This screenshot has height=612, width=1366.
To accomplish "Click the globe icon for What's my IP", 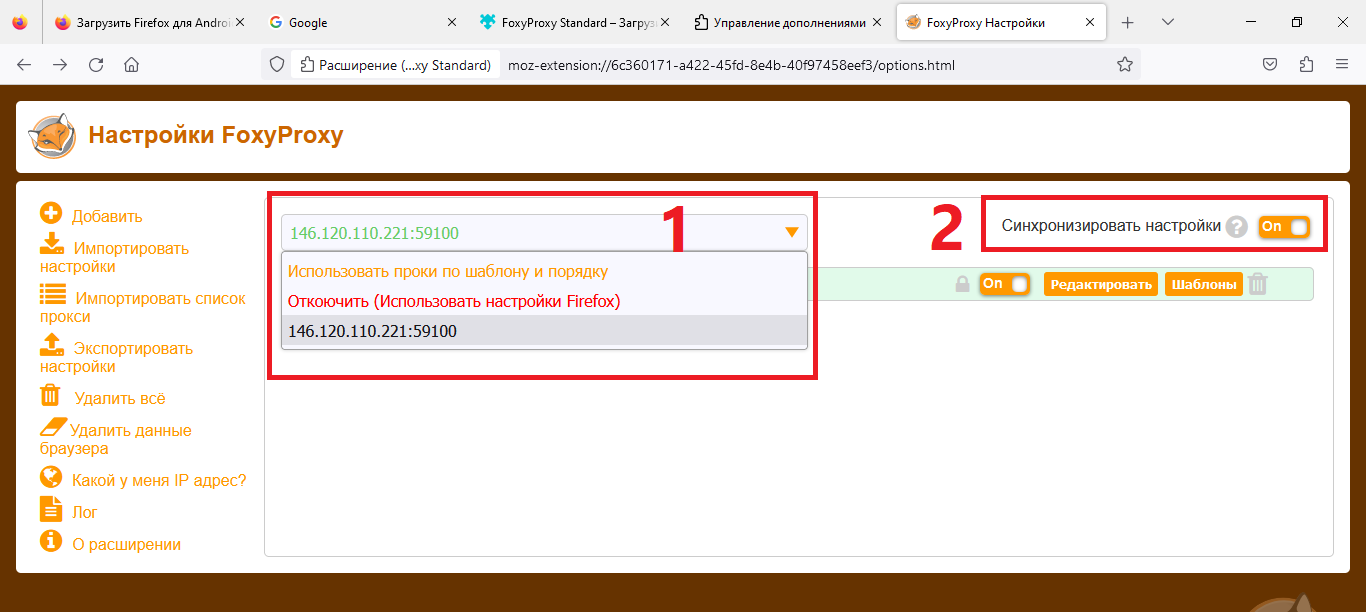I will point(51,478).
